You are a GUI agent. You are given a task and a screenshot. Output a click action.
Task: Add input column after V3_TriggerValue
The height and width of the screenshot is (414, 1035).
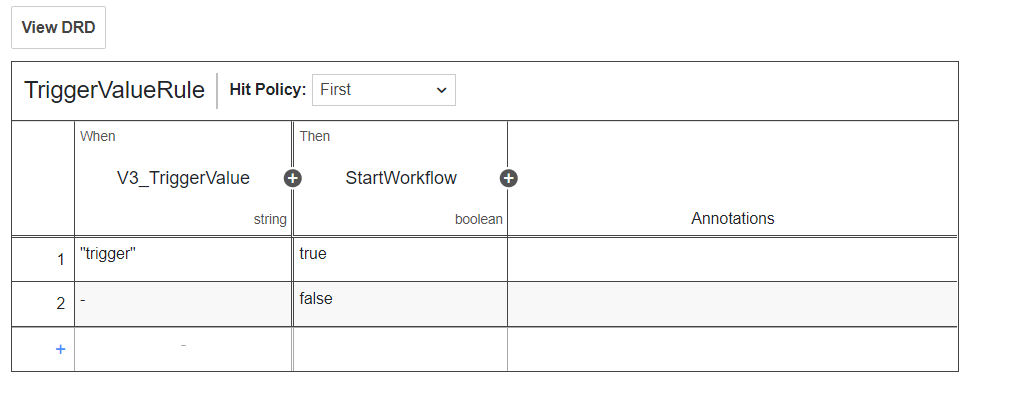pos(293,179)
